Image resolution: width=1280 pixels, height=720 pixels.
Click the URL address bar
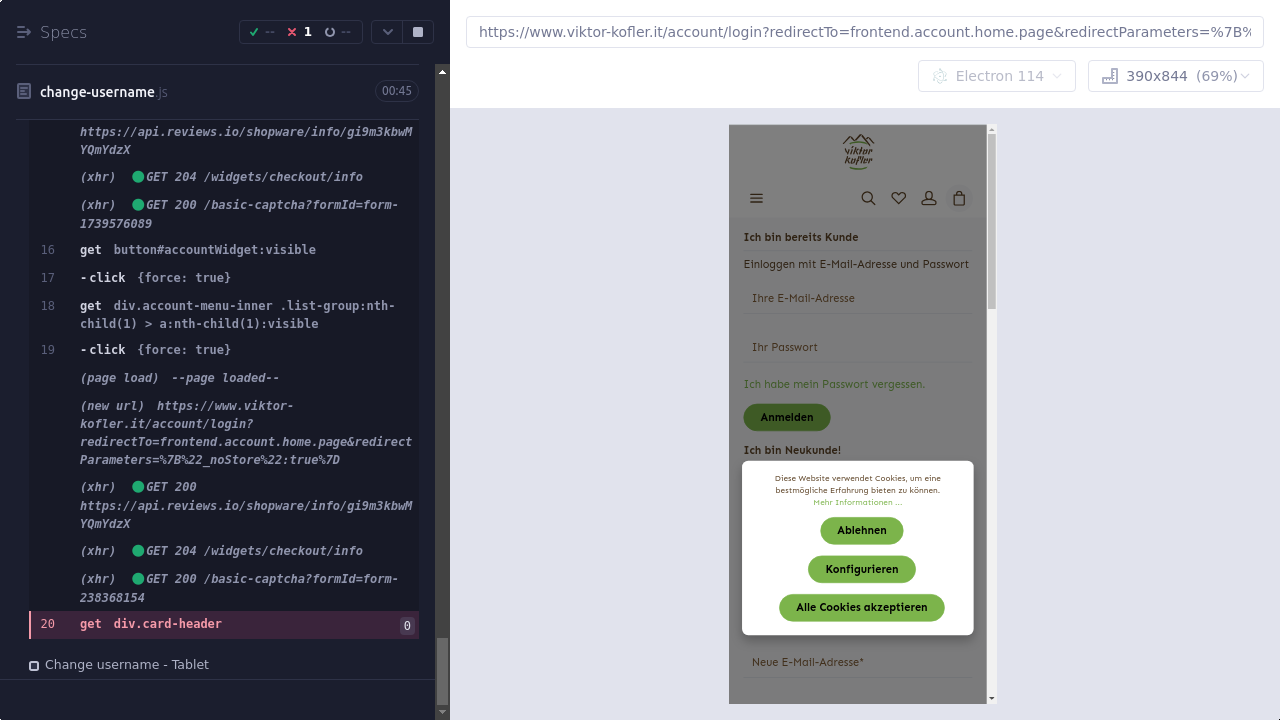tap(864, 32)
